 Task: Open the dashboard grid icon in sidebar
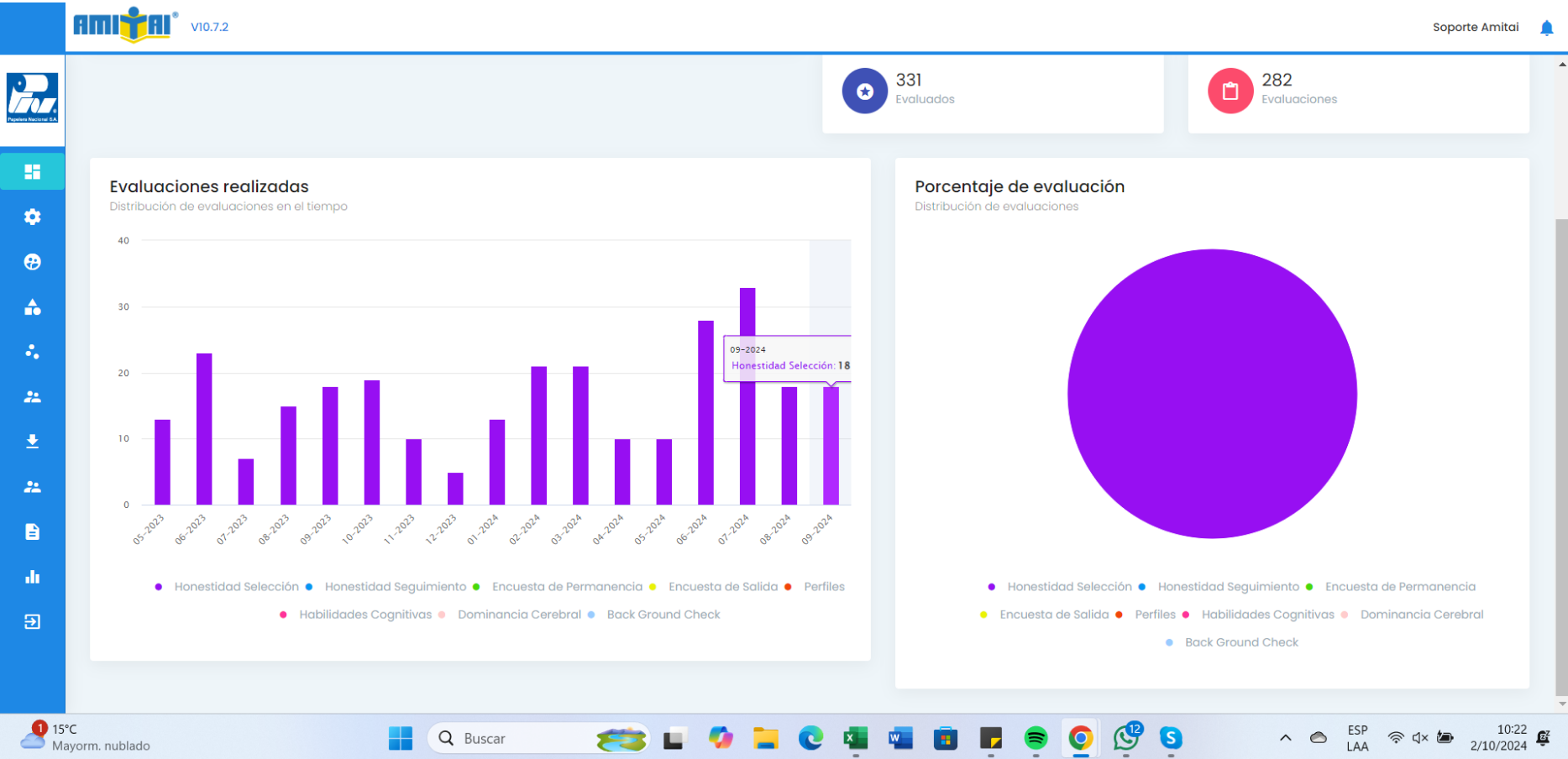click(x=32, y=172)
